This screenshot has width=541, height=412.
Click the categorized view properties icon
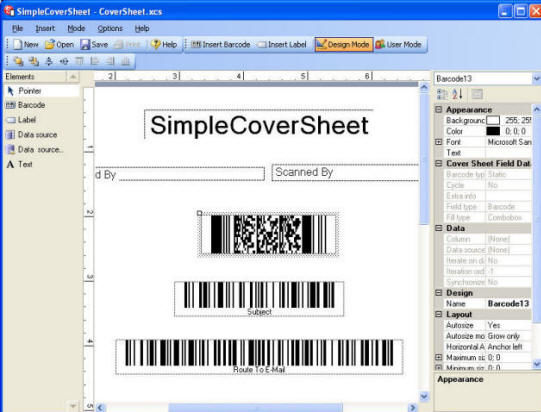click(x=442, y=94)
